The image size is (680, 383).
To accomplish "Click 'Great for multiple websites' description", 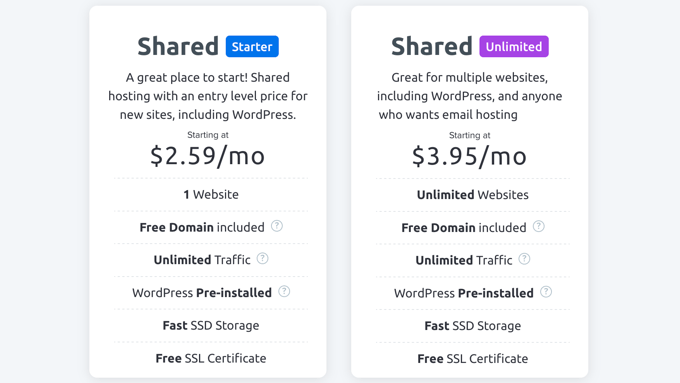I will [x=469, y=96].
